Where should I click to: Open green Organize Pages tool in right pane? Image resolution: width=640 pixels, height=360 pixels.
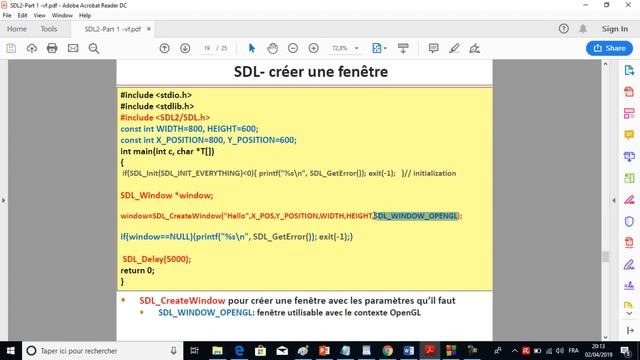(629, 178)
